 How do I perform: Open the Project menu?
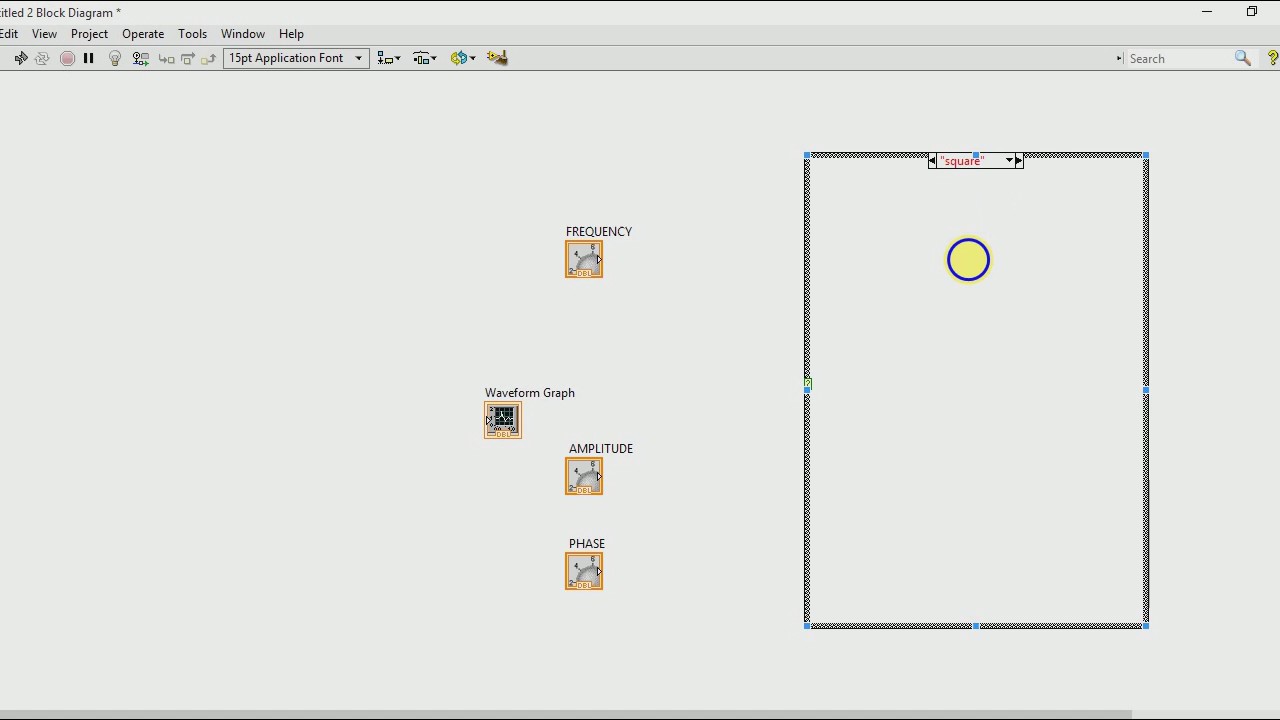[x=89, y=34]
